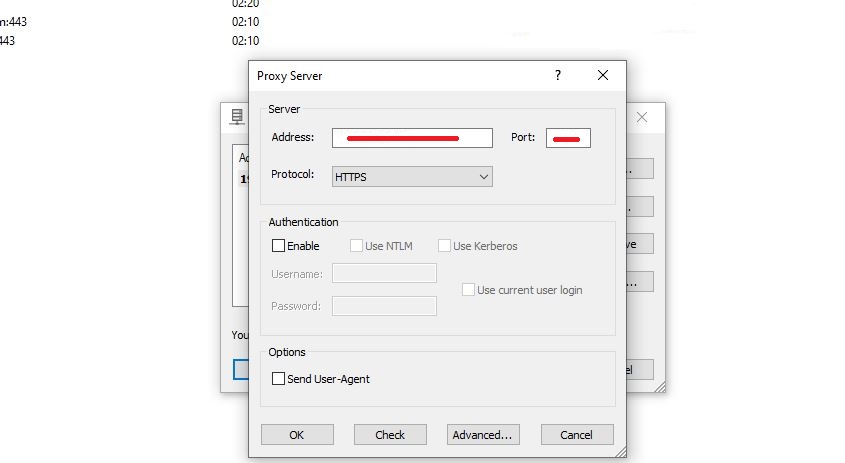Open the Protocol dropdown showing HTTPS
The height and width of the screenshot is (463, 845).
(x=412, y=177)
